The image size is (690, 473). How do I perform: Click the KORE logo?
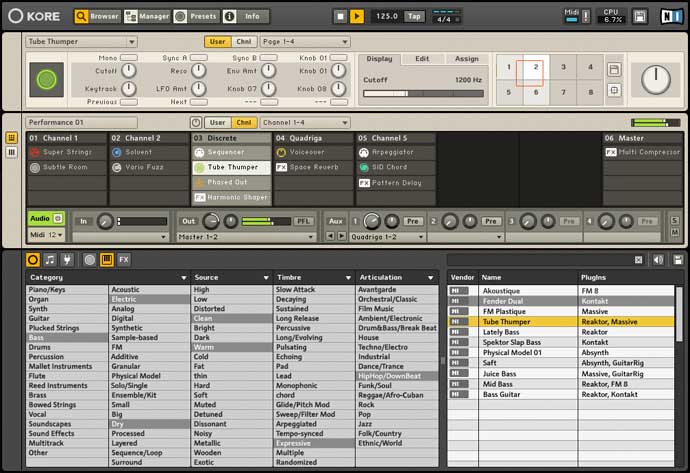click(x=34, y=16)
